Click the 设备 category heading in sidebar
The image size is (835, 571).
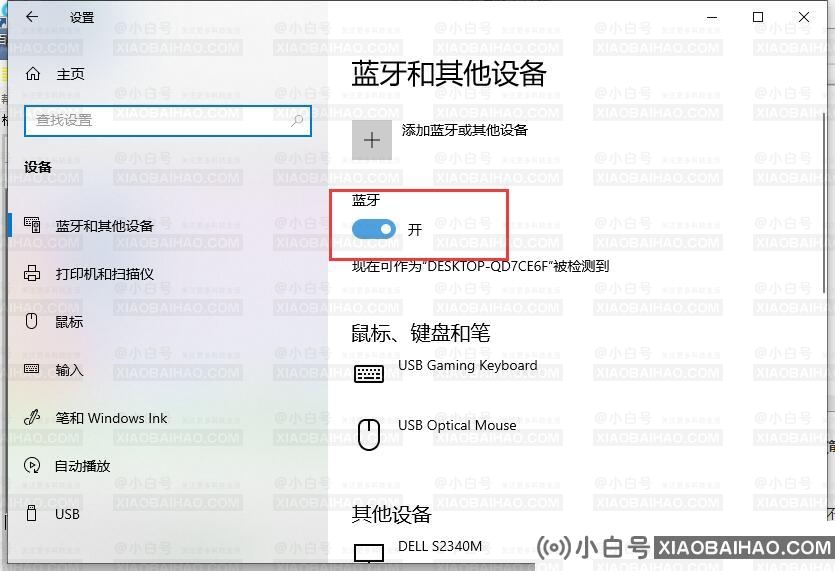[38, 167]
